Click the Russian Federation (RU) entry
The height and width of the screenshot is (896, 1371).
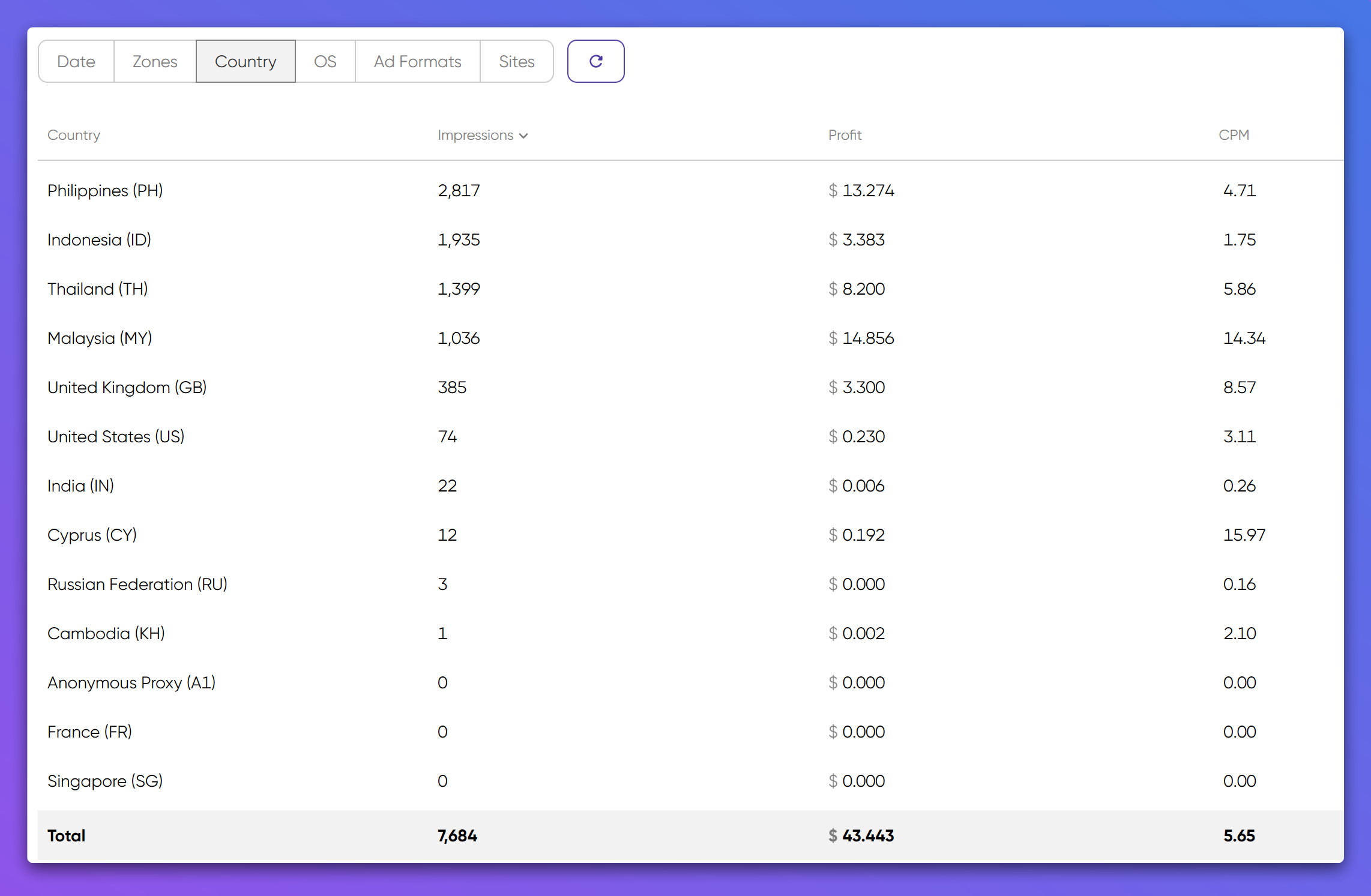click(x=137, y=584)
